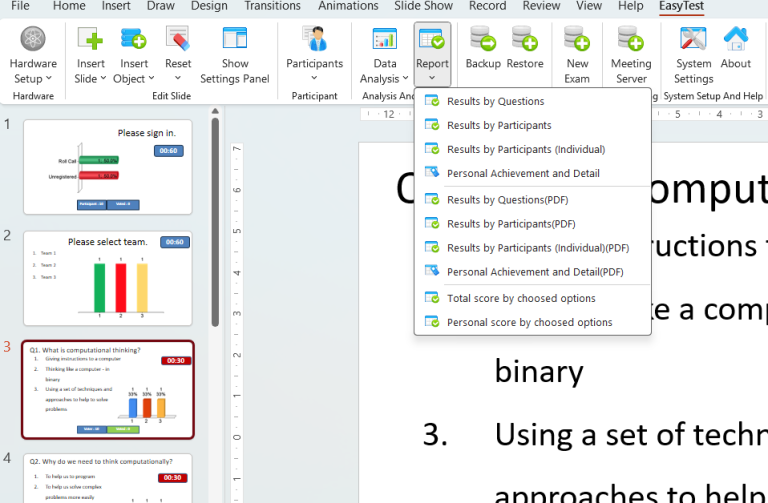The height and width of the screenshot is (503, 768).
Task: Switch to the Slide Show tab
Action: [424, 6]
